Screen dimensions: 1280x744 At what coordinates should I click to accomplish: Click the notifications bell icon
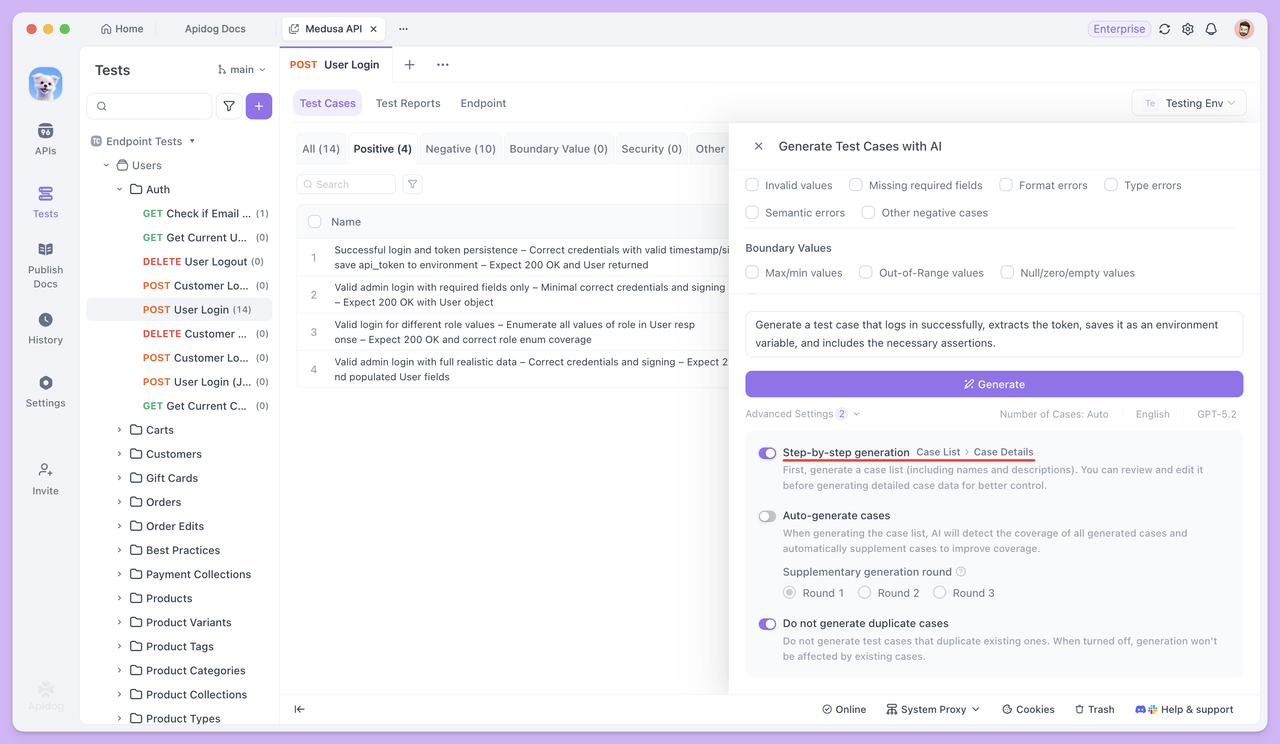pyautogui.click(x=1211, y=29)
